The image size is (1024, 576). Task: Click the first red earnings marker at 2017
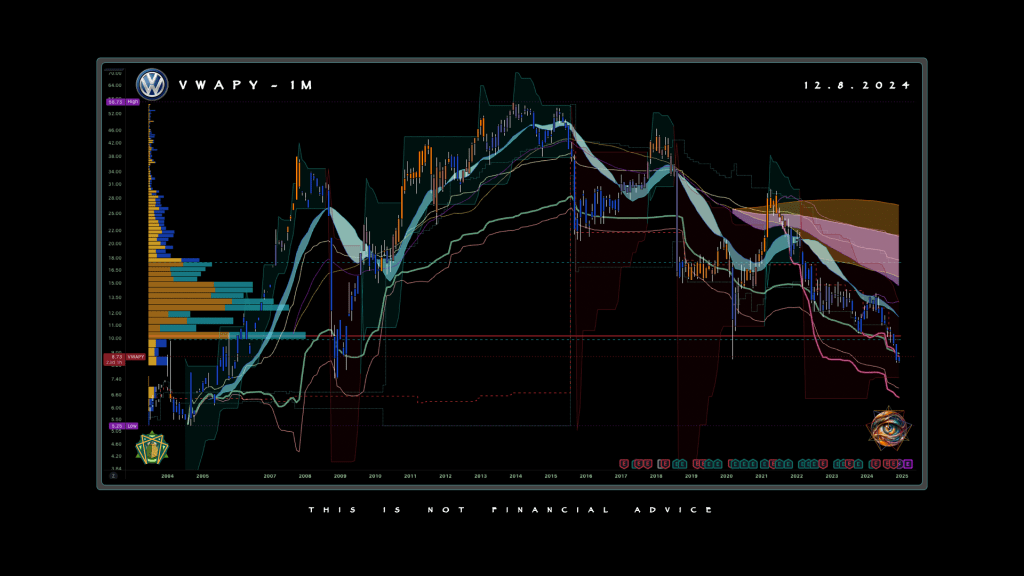[625, 464]
